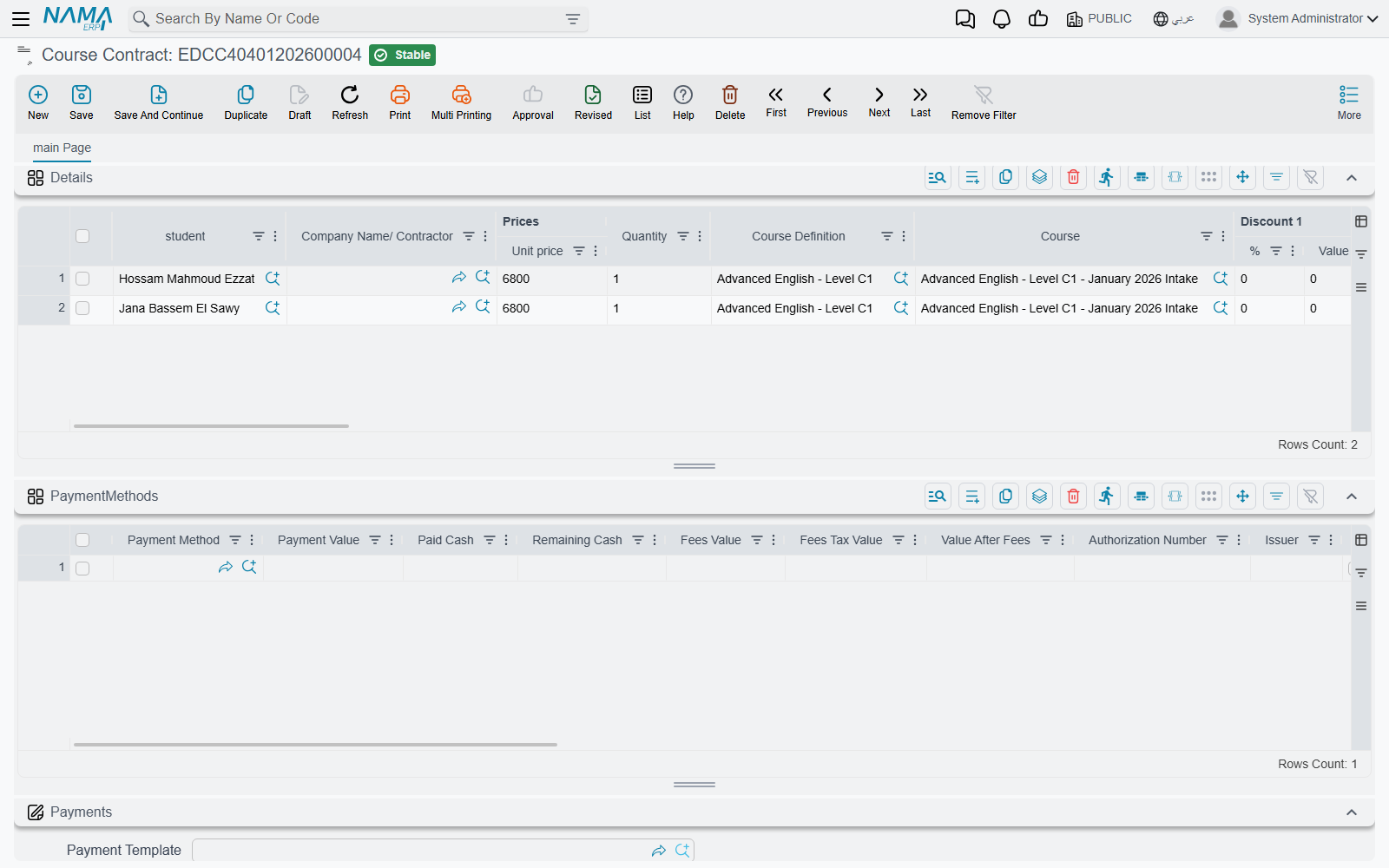Open the Help icon
The image size is (1389, 868).
pyautogui.click(x=683, y=95)
